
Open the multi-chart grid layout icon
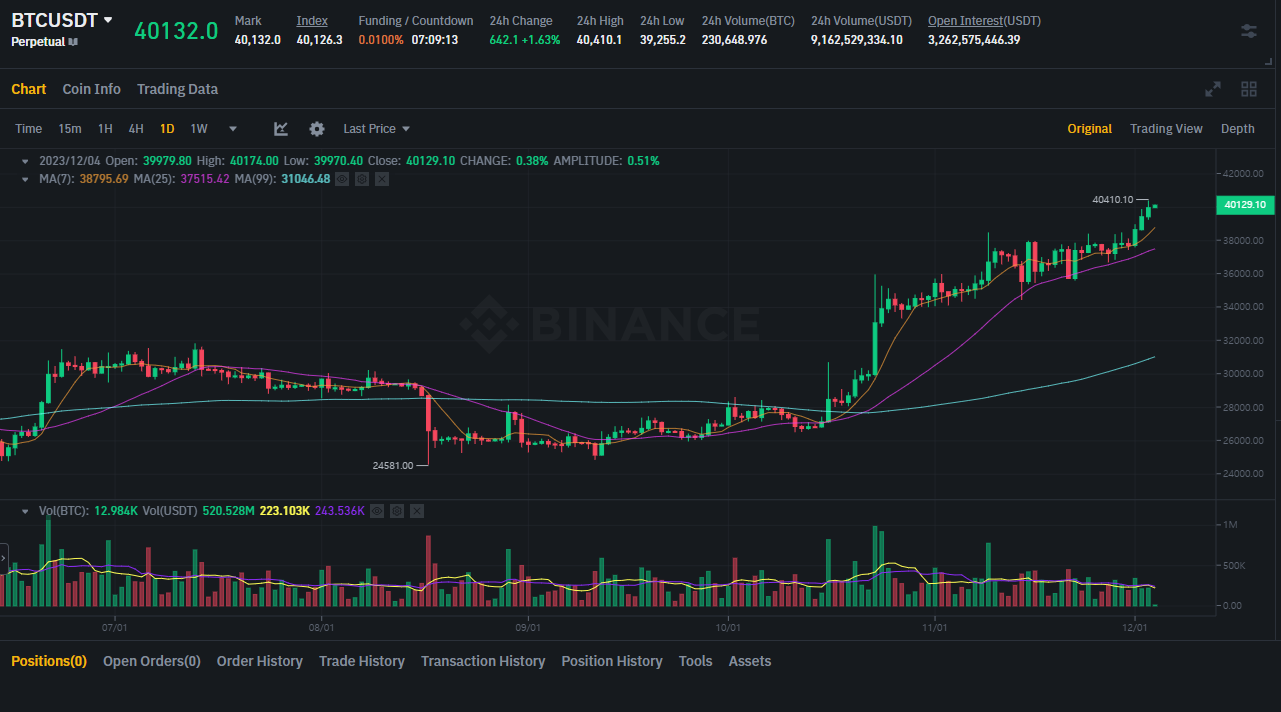coord(1249,89)
